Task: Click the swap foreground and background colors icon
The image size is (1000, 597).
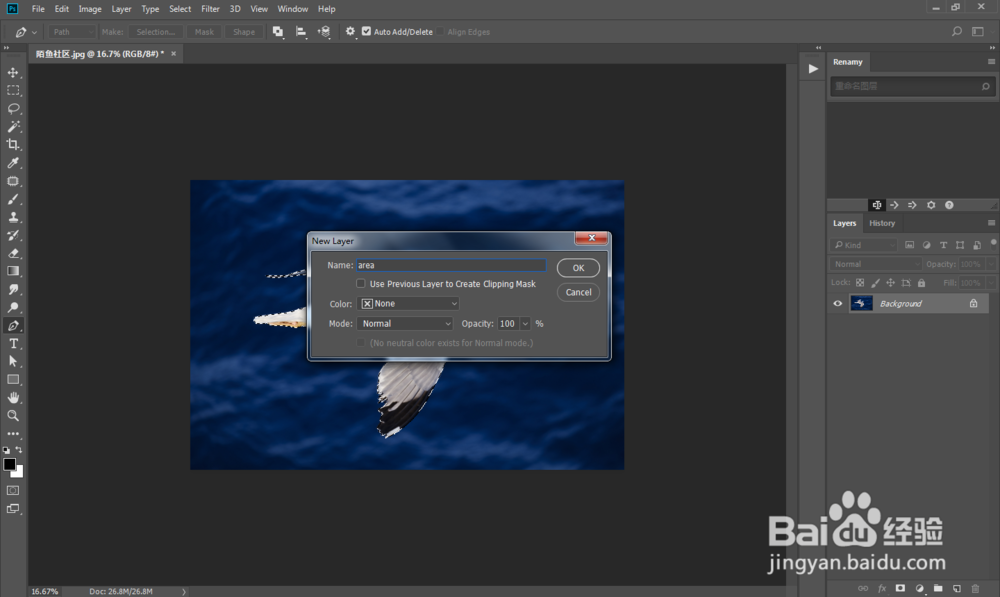Action: (x=19, y=450)
